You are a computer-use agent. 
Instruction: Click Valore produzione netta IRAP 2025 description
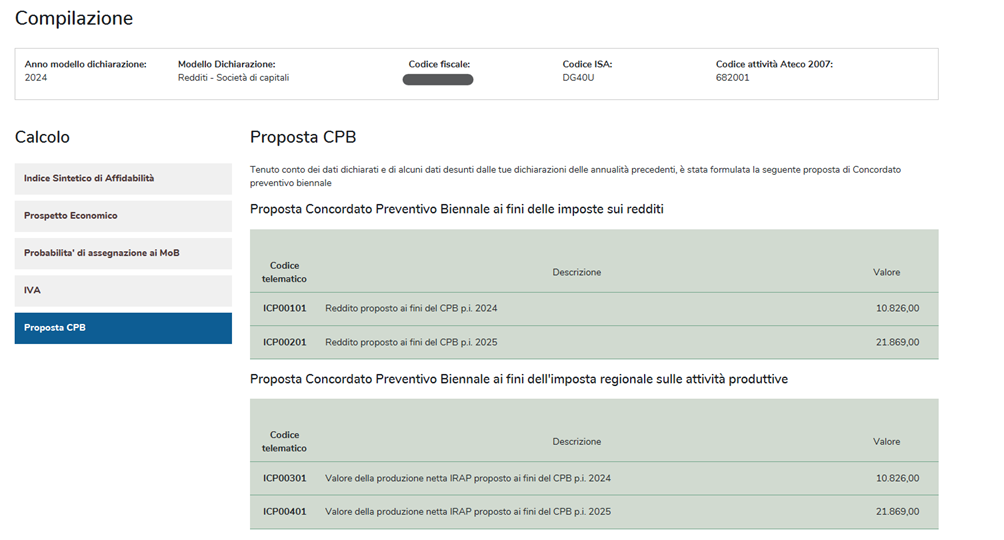468,511
